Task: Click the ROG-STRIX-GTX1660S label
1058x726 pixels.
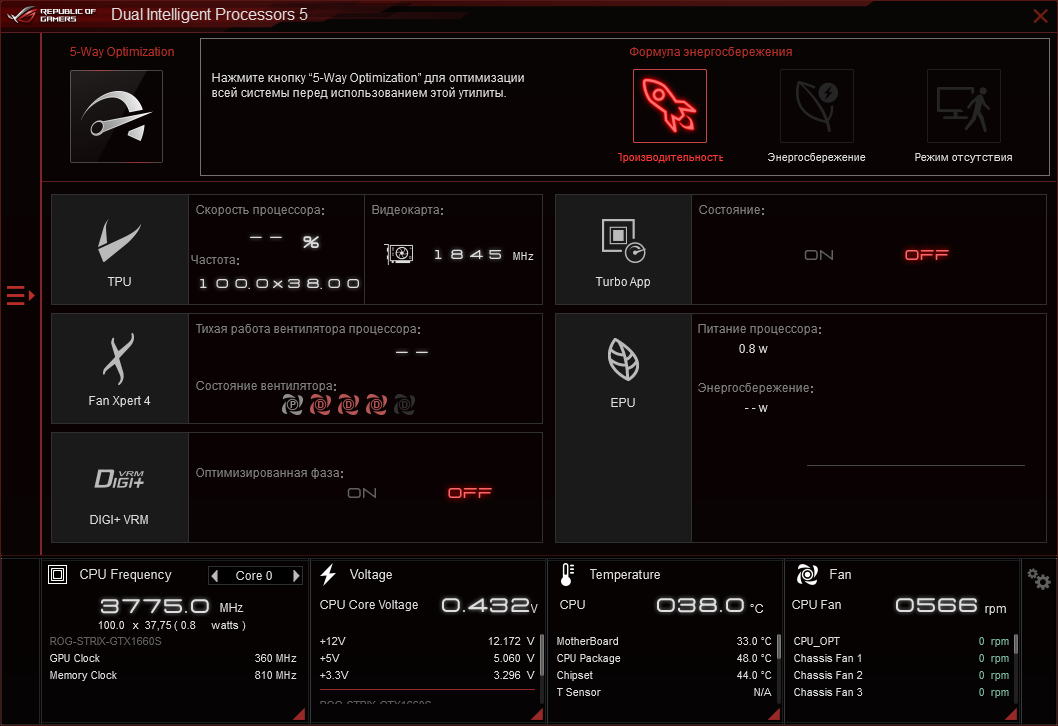Action: pos(105,641)
